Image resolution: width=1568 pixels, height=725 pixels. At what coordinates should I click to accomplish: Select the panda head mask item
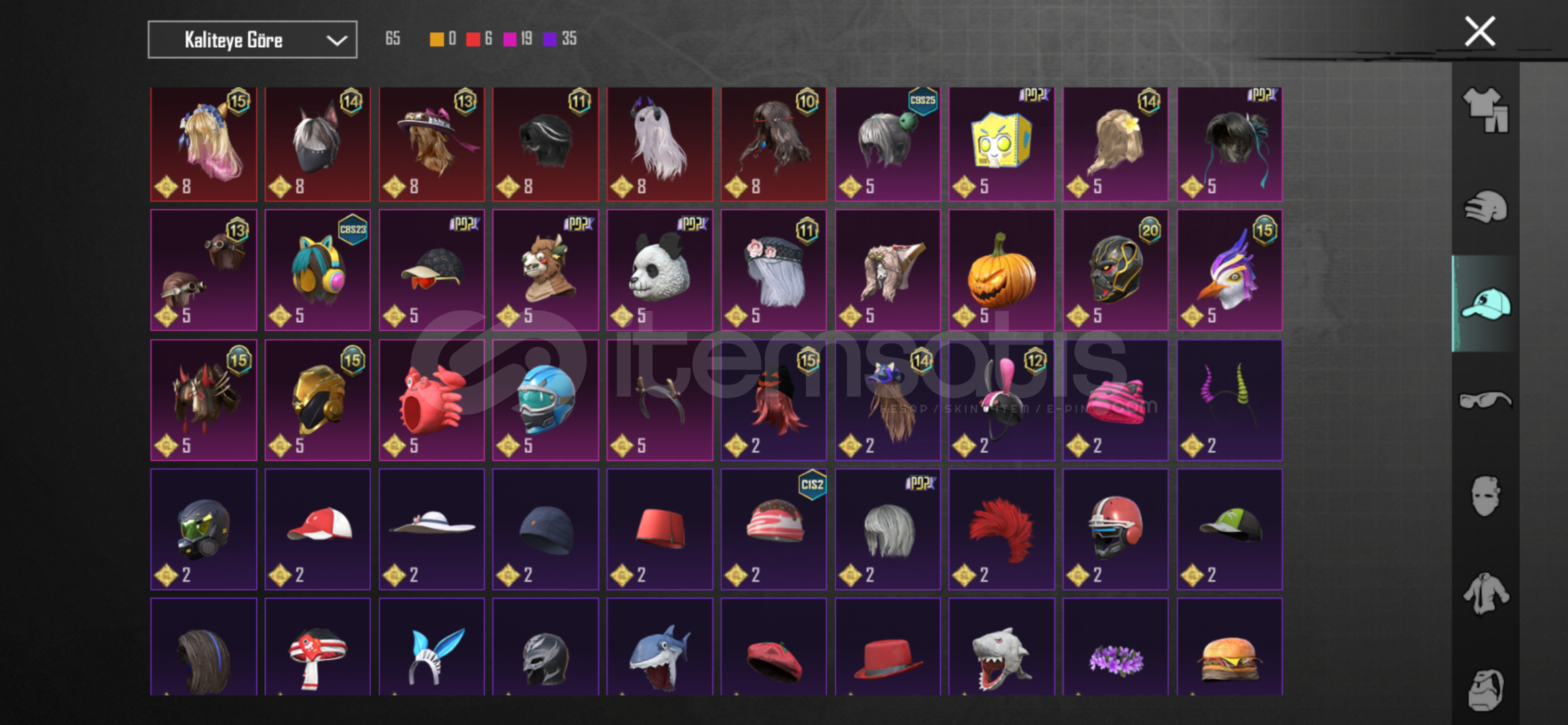coord(660,270)
